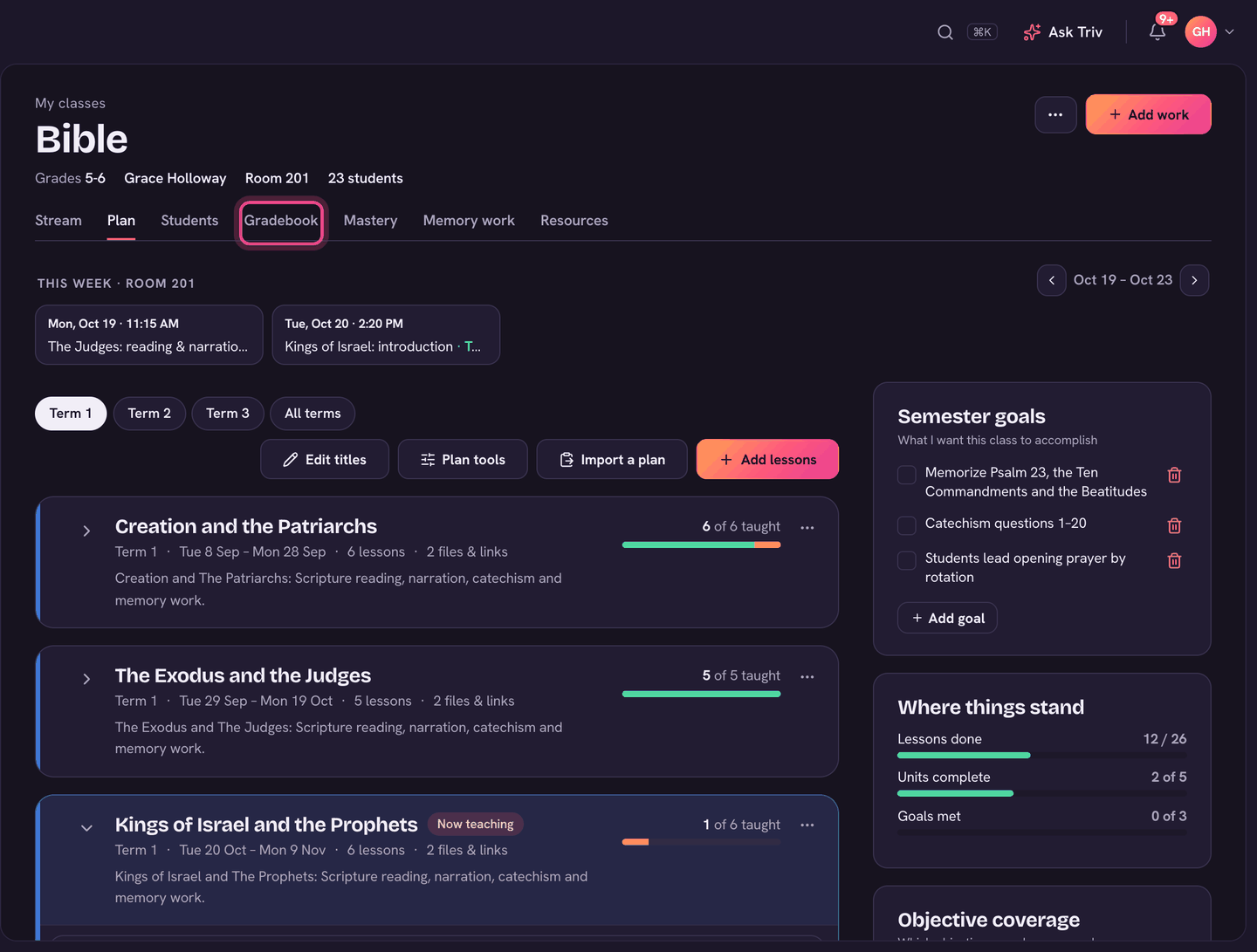Open the Students tab
1257x952 pixels.
click(189, 221)
